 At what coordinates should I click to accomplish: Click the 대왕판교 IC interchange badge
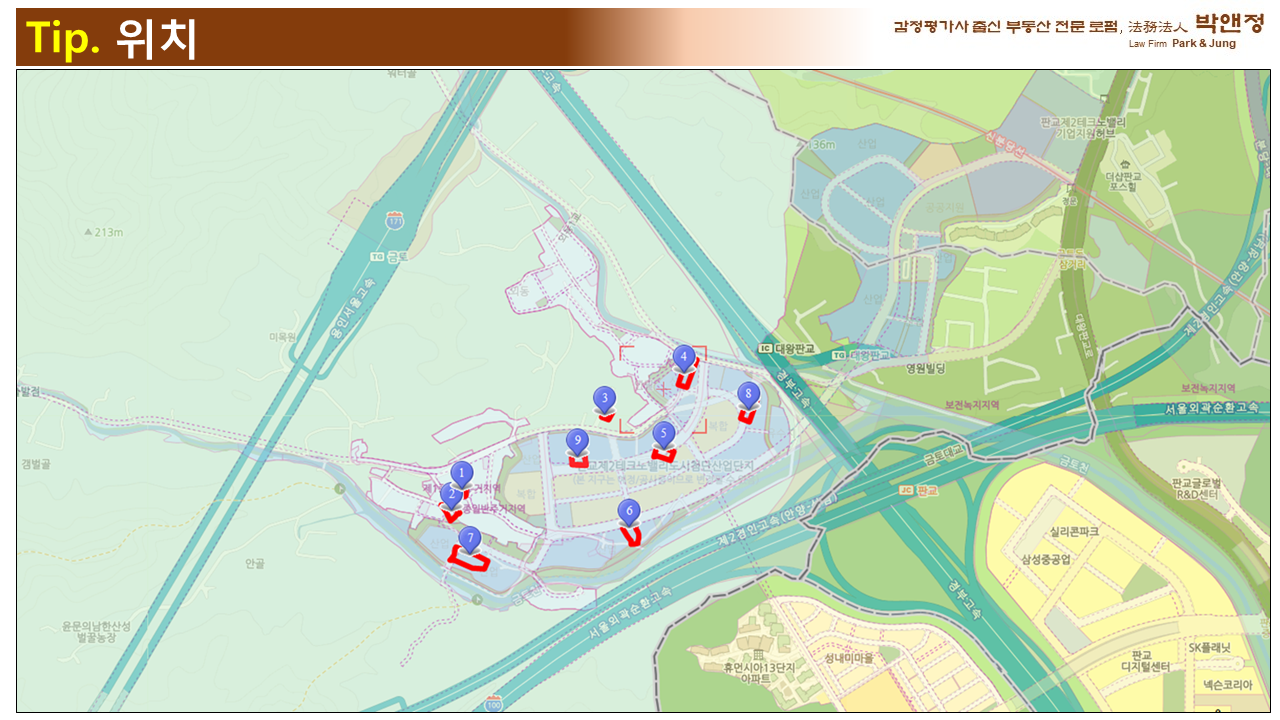coord(790,349)
